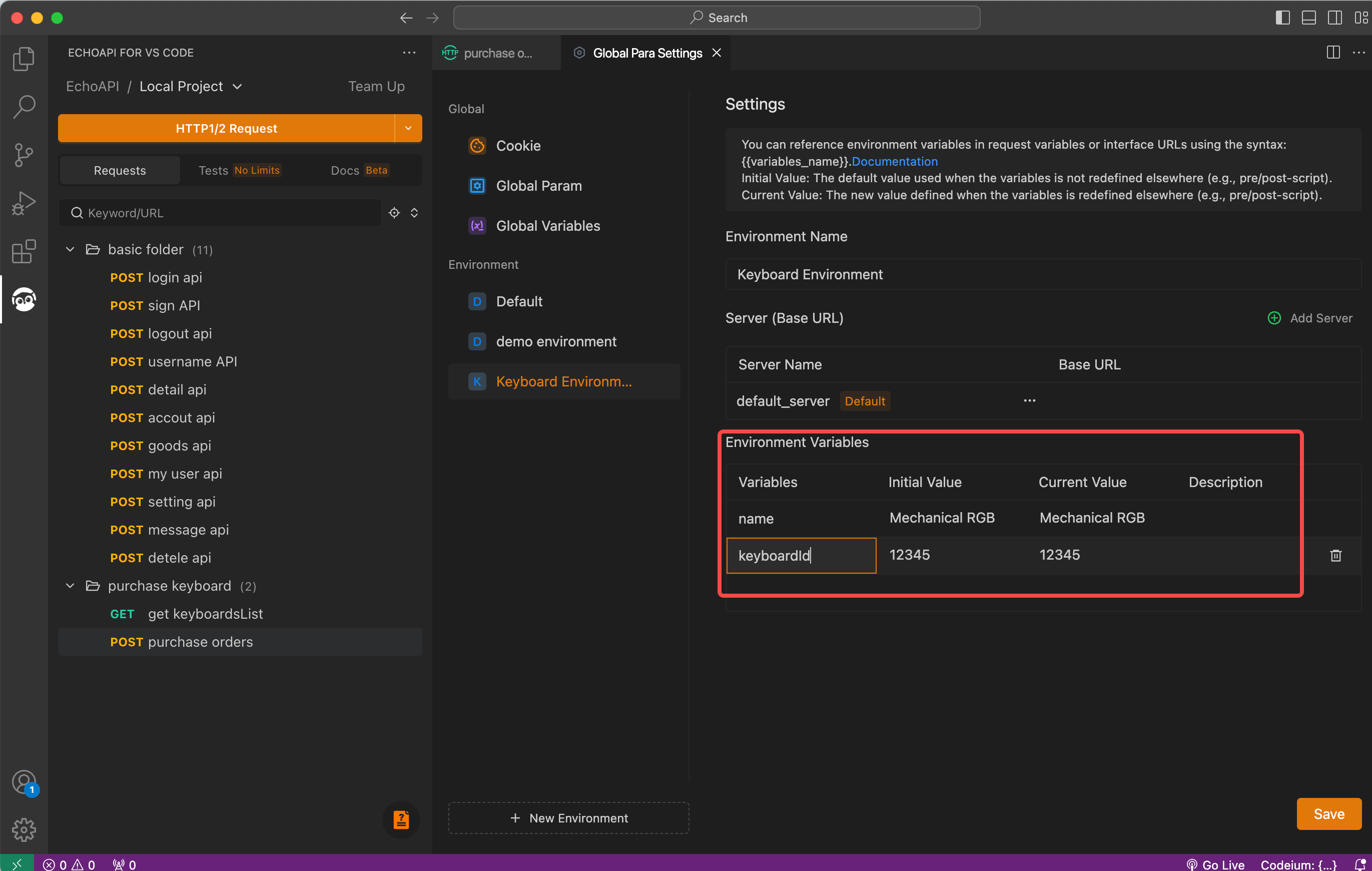Select the Docs tab
Screen dimensions: 1372x871
click(x=360, y=170)
